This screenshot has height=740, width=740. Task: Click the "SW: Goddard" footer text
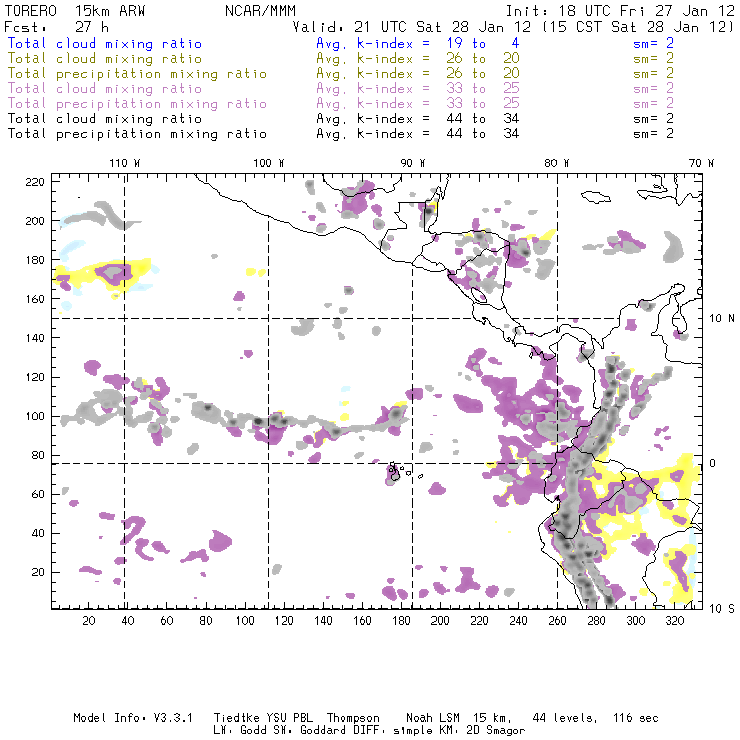pyautogui.click(x=309, y=731)
